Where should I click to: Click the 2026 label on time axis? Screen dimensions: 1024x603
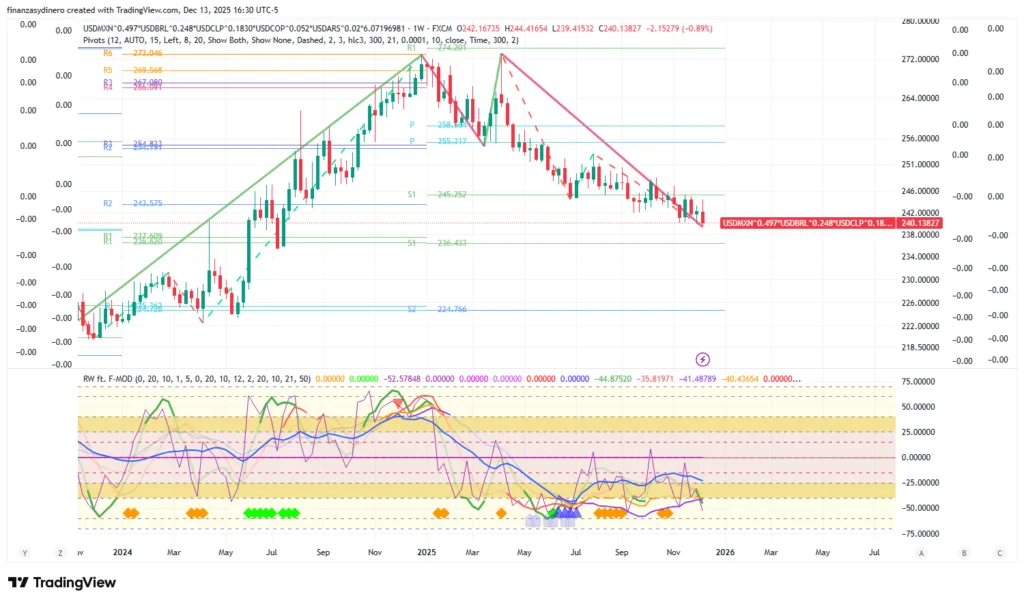[x=725, y=551]
